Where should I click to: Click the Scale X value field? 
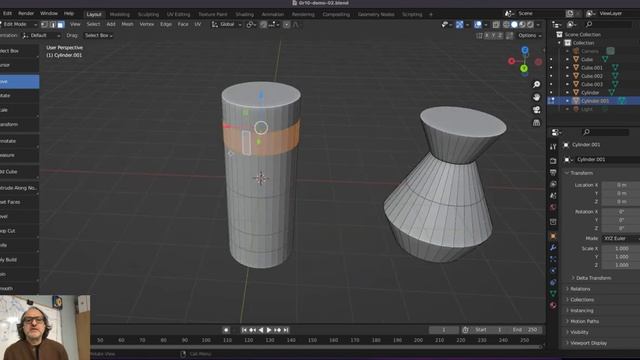(621, 249)
